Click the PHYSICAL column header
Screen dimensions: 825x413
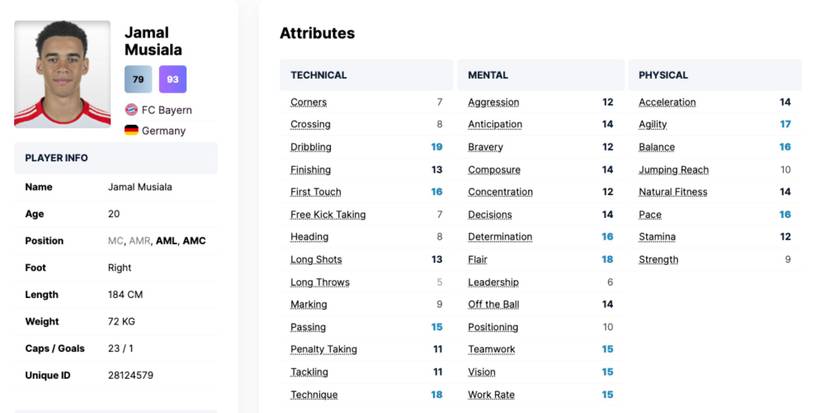(663, 75)
